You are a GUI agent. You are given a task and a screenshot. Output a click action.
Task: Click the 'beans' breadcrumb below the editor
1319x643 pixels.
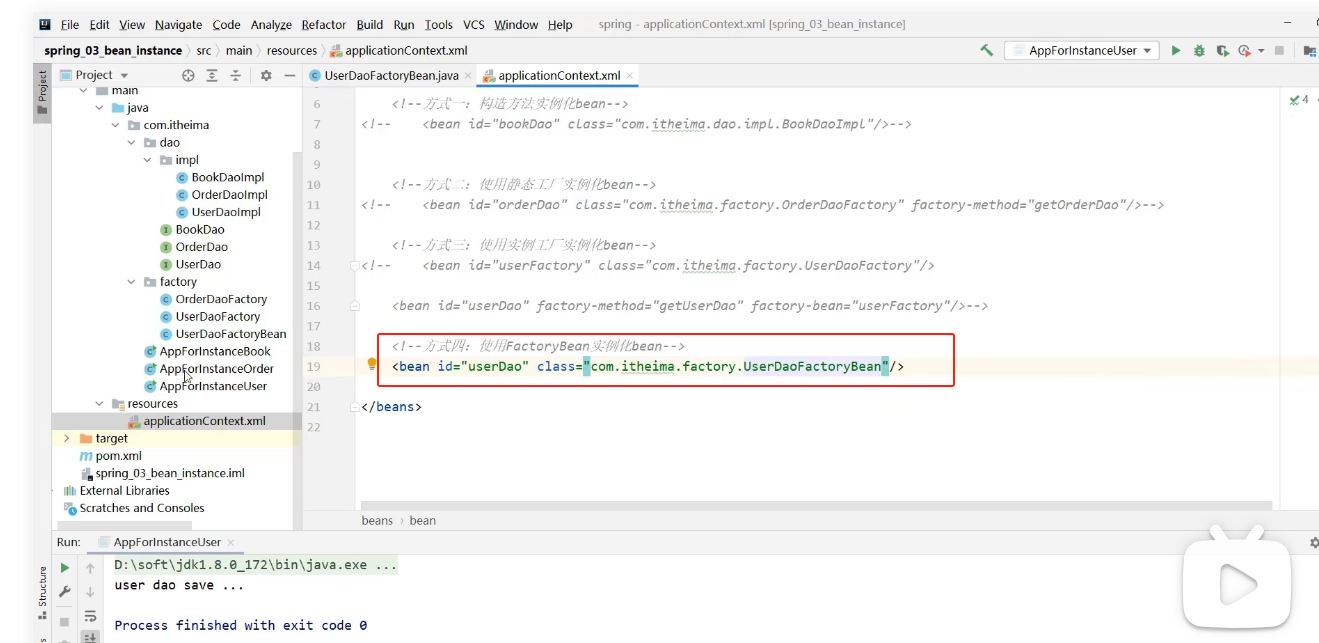pos(377,520)
